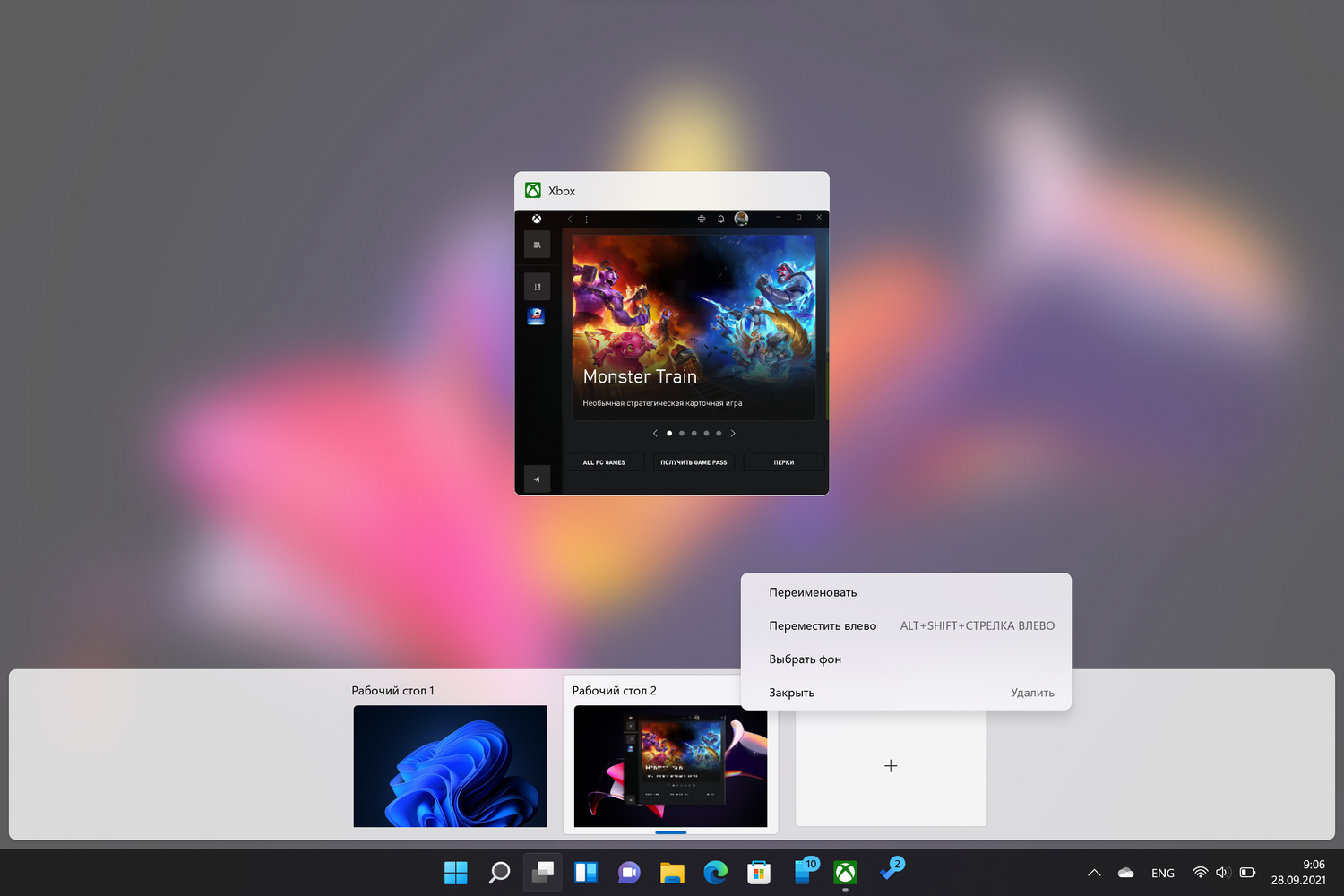The image size is (1344, 896).
Task: Switch input language via ENG indicator
Action: click(1163, 873)
